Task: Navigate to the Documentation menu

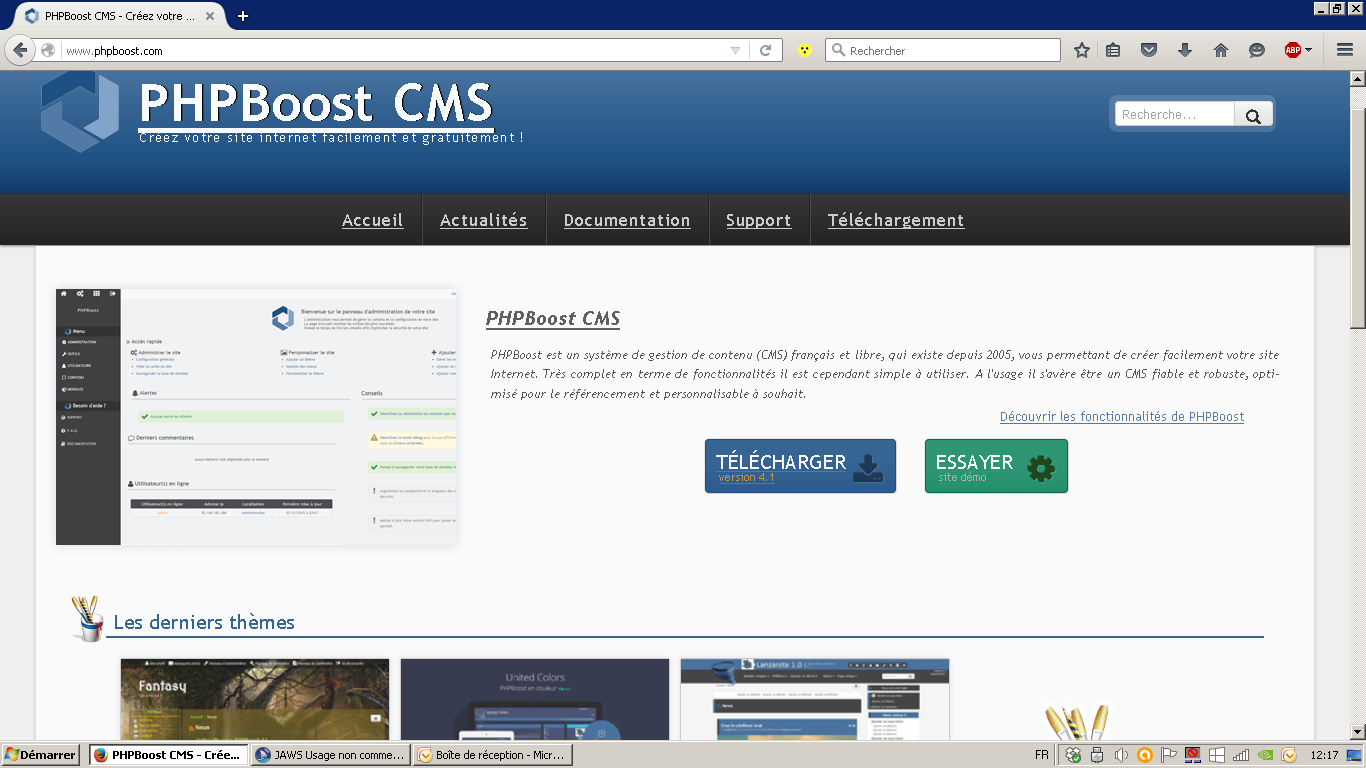Action: click(627, 220)
